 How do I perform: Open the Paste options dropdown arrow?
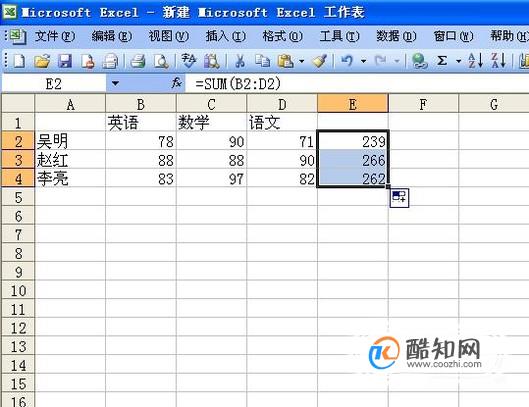tap(302, 61)
